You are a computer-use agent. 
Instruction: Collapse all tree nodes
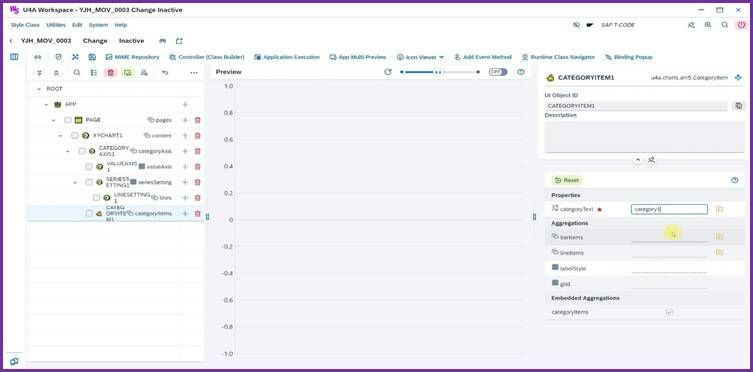click(x=56, y=72)
